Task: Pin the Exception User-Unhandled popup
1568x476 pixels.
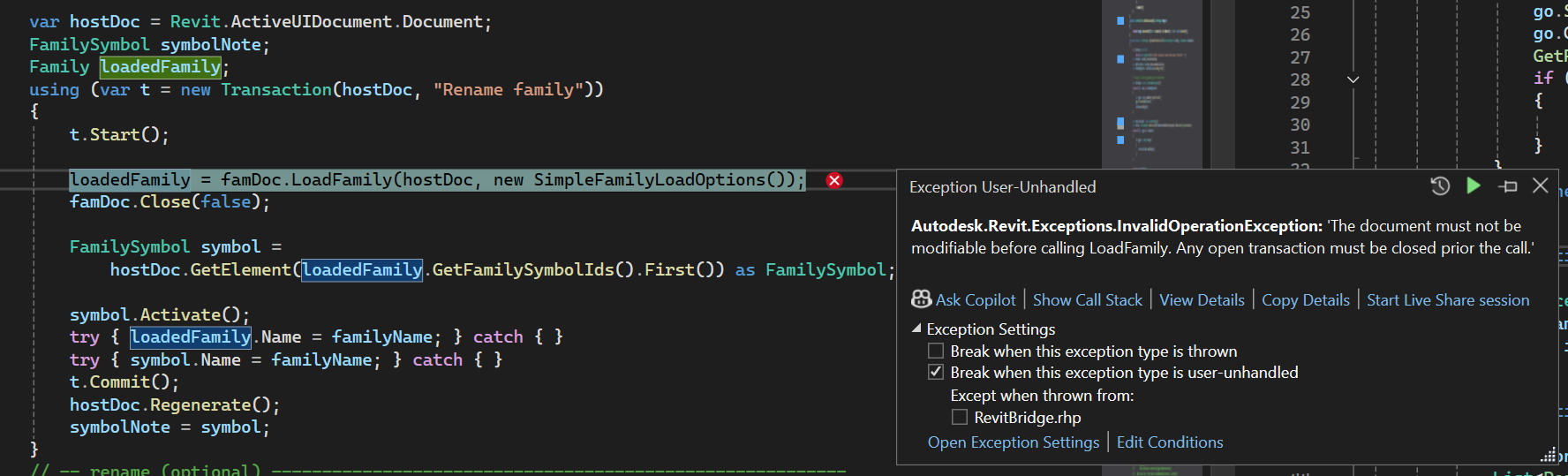Action: (x=1508, y=185)
